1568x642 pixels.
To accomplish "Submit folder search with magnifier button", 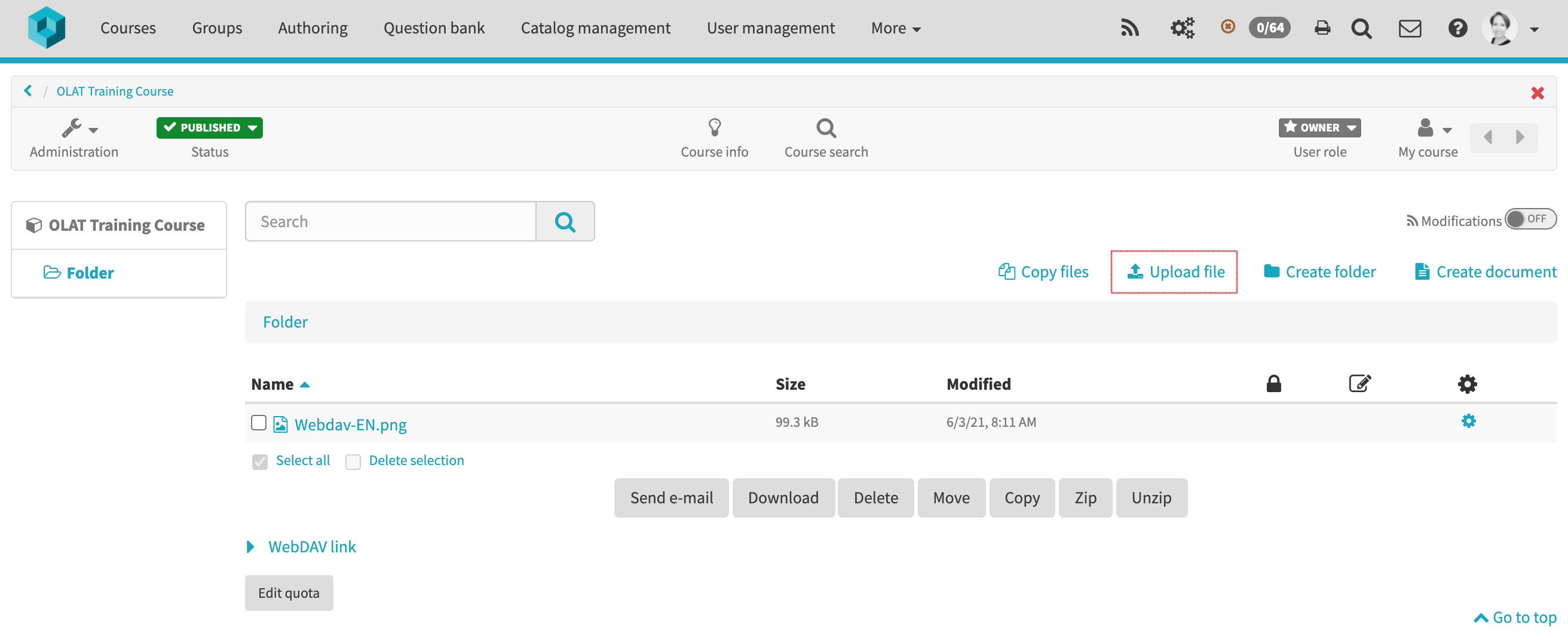I will point(565,222).
